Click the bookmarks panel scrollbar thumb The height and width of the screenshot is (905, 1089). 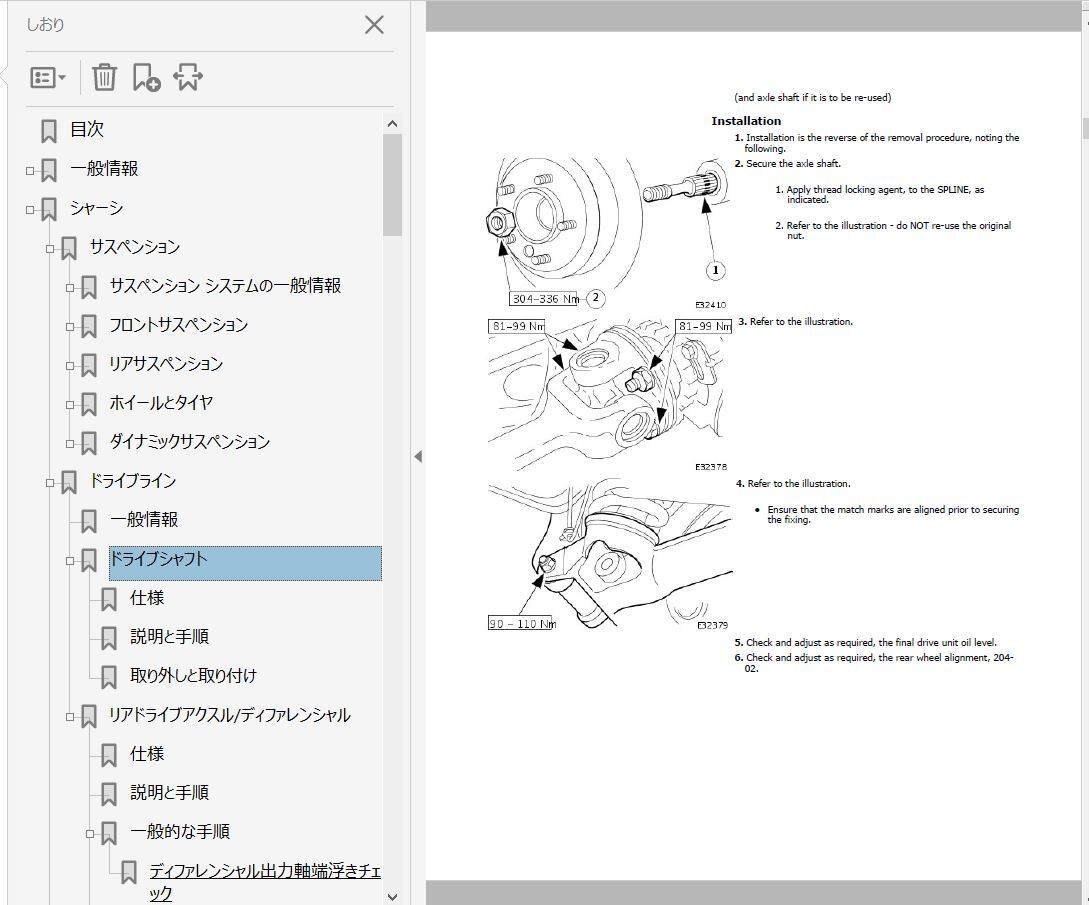tap(392, 185)
